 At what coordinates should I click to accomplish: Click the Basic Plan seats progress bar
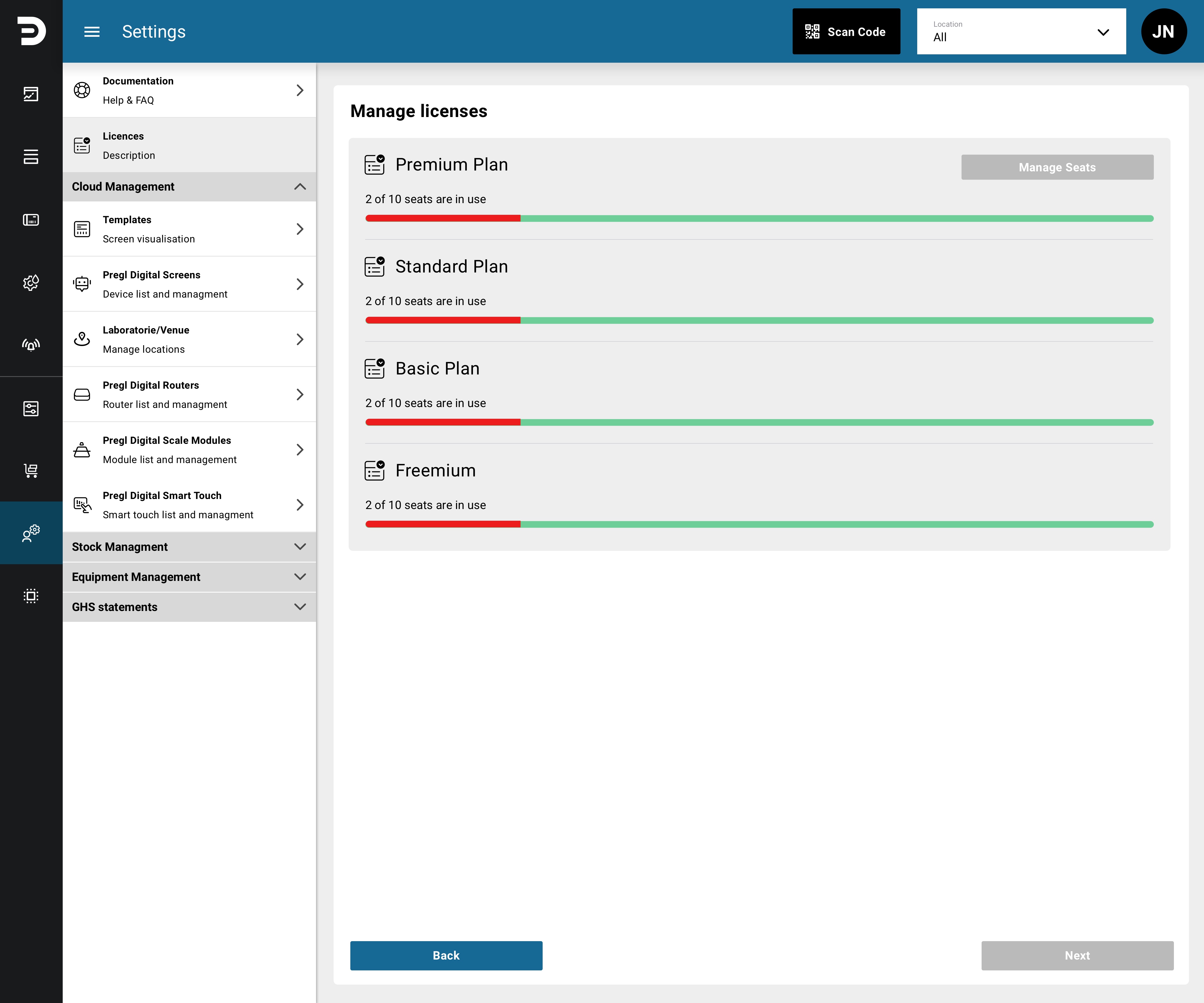759,422
